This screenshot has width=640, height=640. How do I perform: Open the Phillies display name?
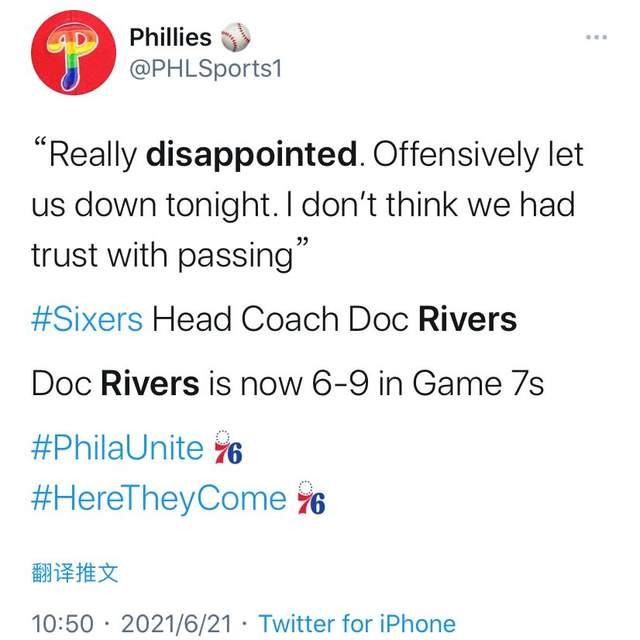(x=171, y=37)
